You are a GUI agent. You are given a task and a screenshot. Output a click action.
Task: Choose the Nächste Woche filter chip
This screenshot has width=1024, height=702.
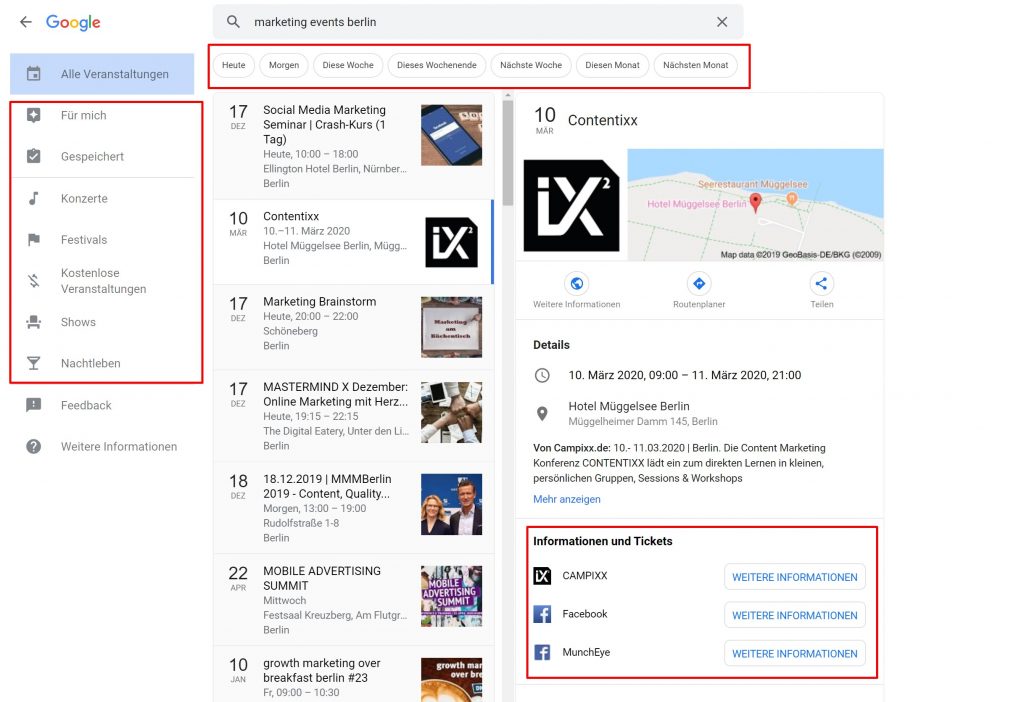tap(531, 65)
